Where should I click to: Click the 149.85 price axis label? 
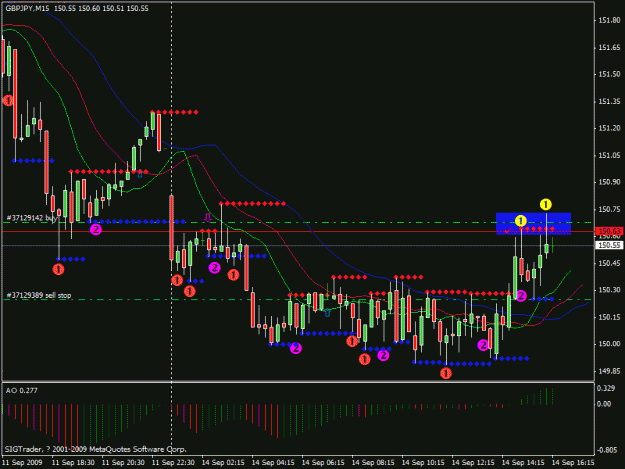pyautogui.click(x=609, y=371)
